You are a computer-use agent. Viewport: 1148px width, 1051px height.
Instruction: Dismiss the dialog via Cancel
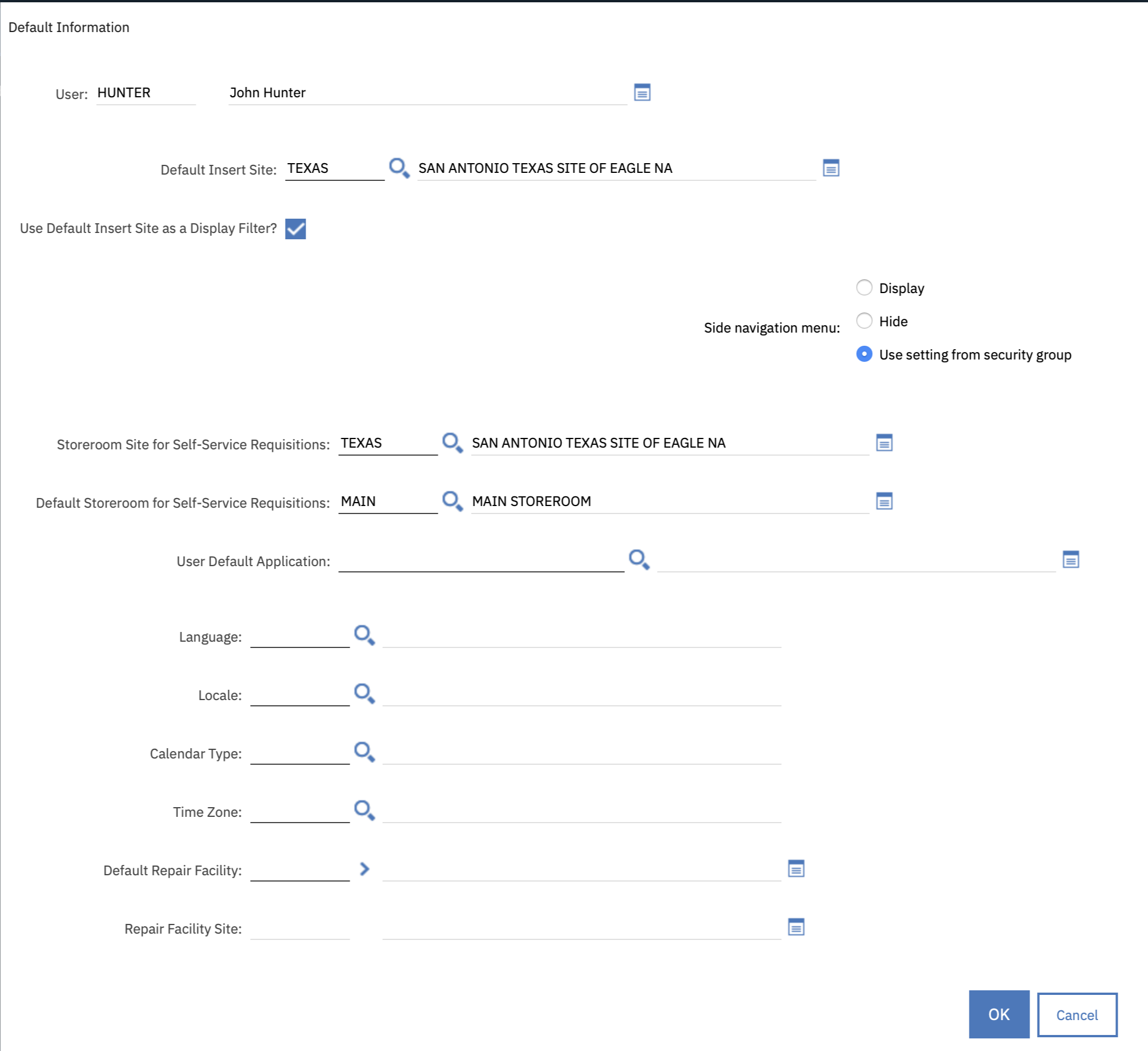[1077, 1014]
